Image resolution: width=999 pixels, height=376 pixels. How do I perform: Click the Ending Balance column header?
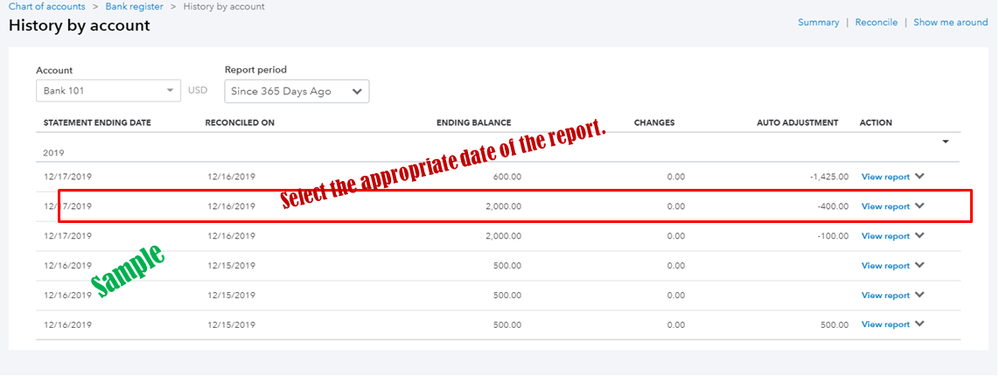473,123
